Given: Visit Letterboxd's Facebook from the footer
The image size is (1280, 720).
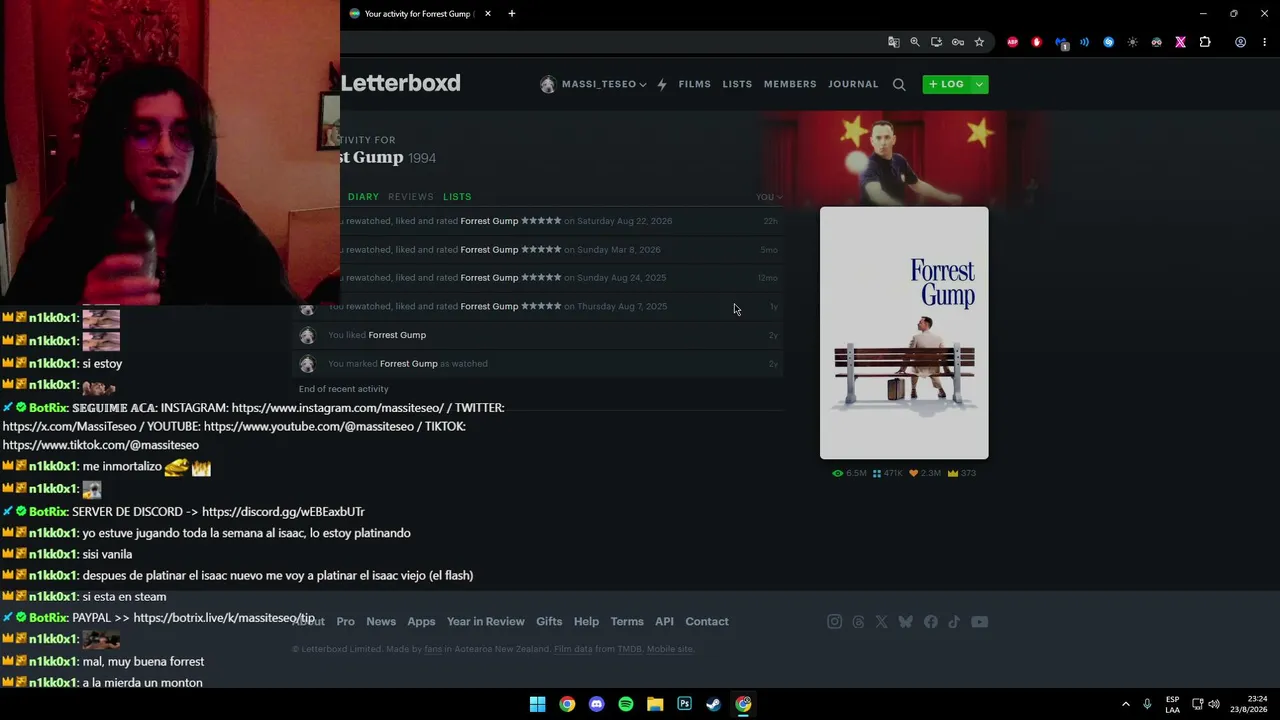Looking at the screenshot, I should click(x=931, y=622).
